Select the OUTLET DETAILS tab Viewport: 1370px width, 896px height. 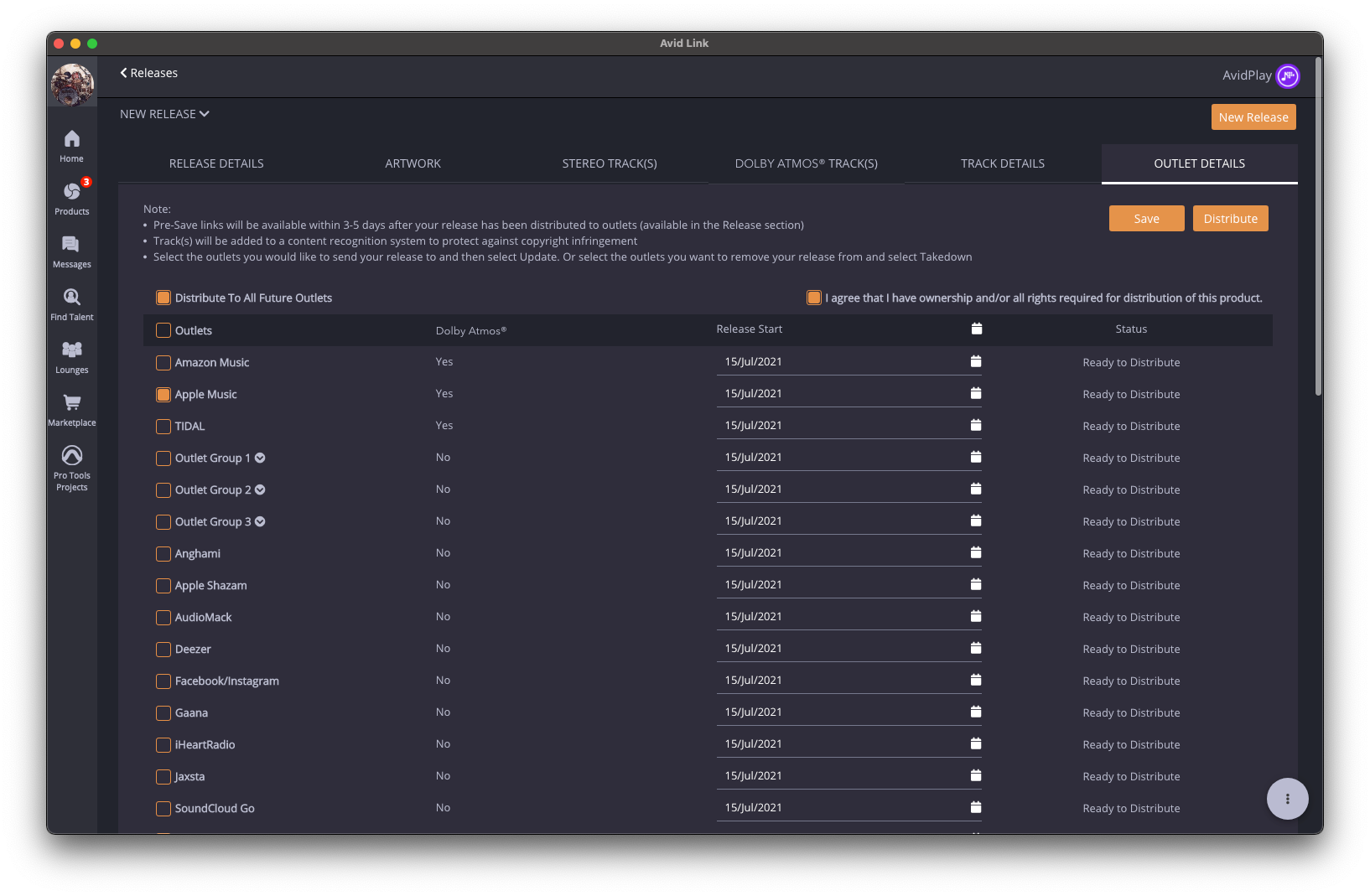point(1200,163)
